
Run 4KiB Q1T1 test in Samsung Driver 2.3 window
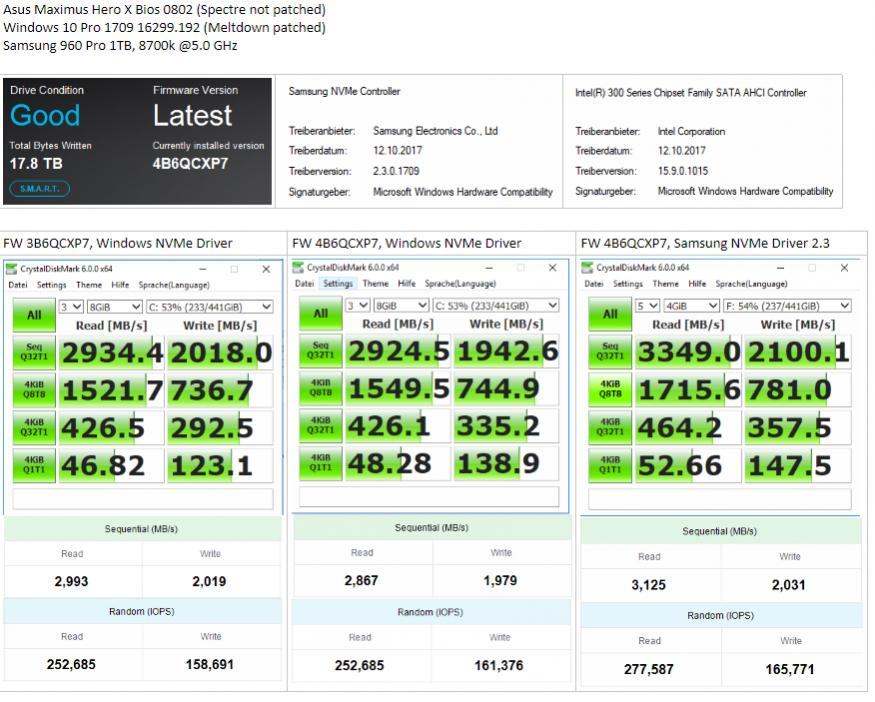(610, 465)
